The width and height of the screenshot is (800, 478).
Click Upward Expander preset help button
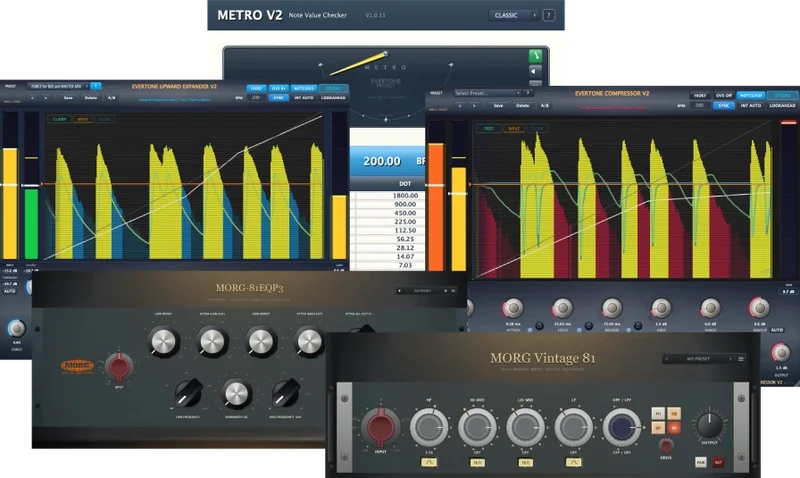point(95,86)
